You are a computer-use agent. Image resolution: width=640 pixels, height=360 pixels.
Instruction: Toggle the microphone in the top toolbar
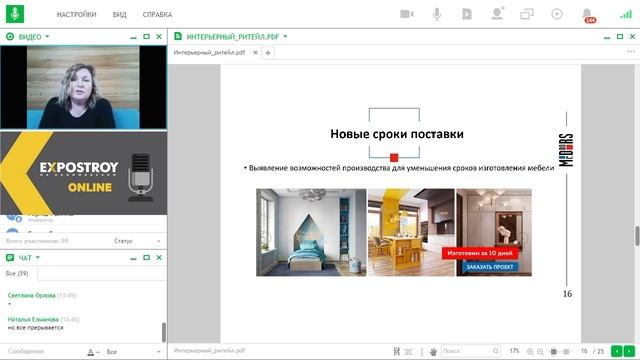(437, 14)
